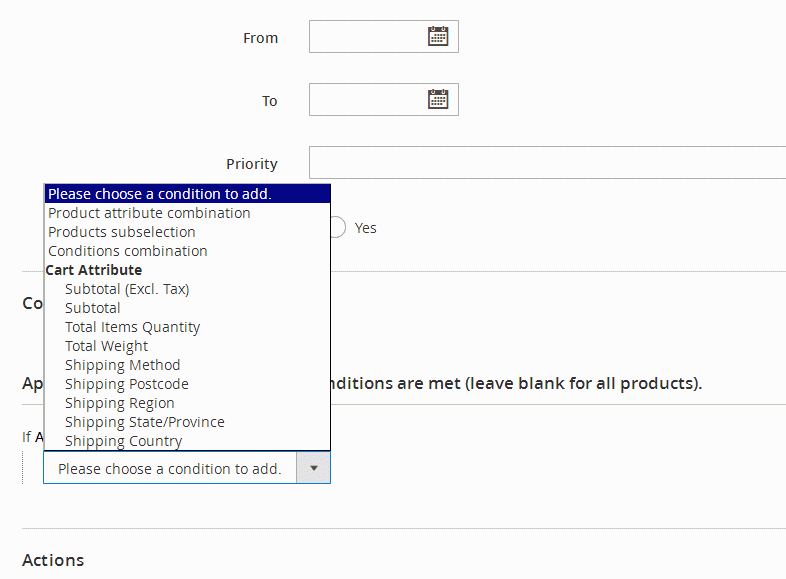This screenshot has height=579, width=786.
Task: Expand the Actions section heading
Action: [x=53, y=560]
